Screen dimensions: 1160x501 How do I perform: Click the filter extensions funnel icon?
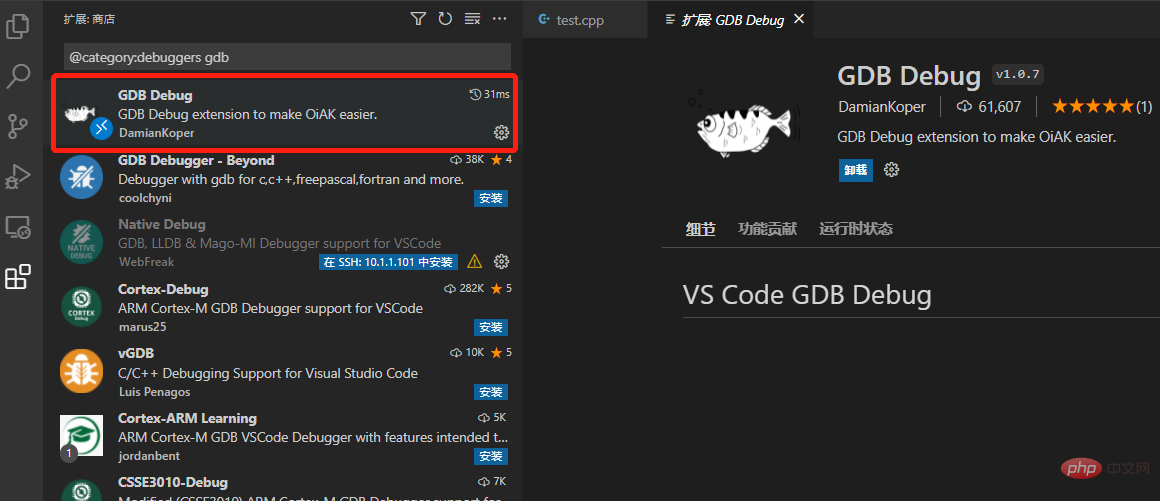[418, 19]
